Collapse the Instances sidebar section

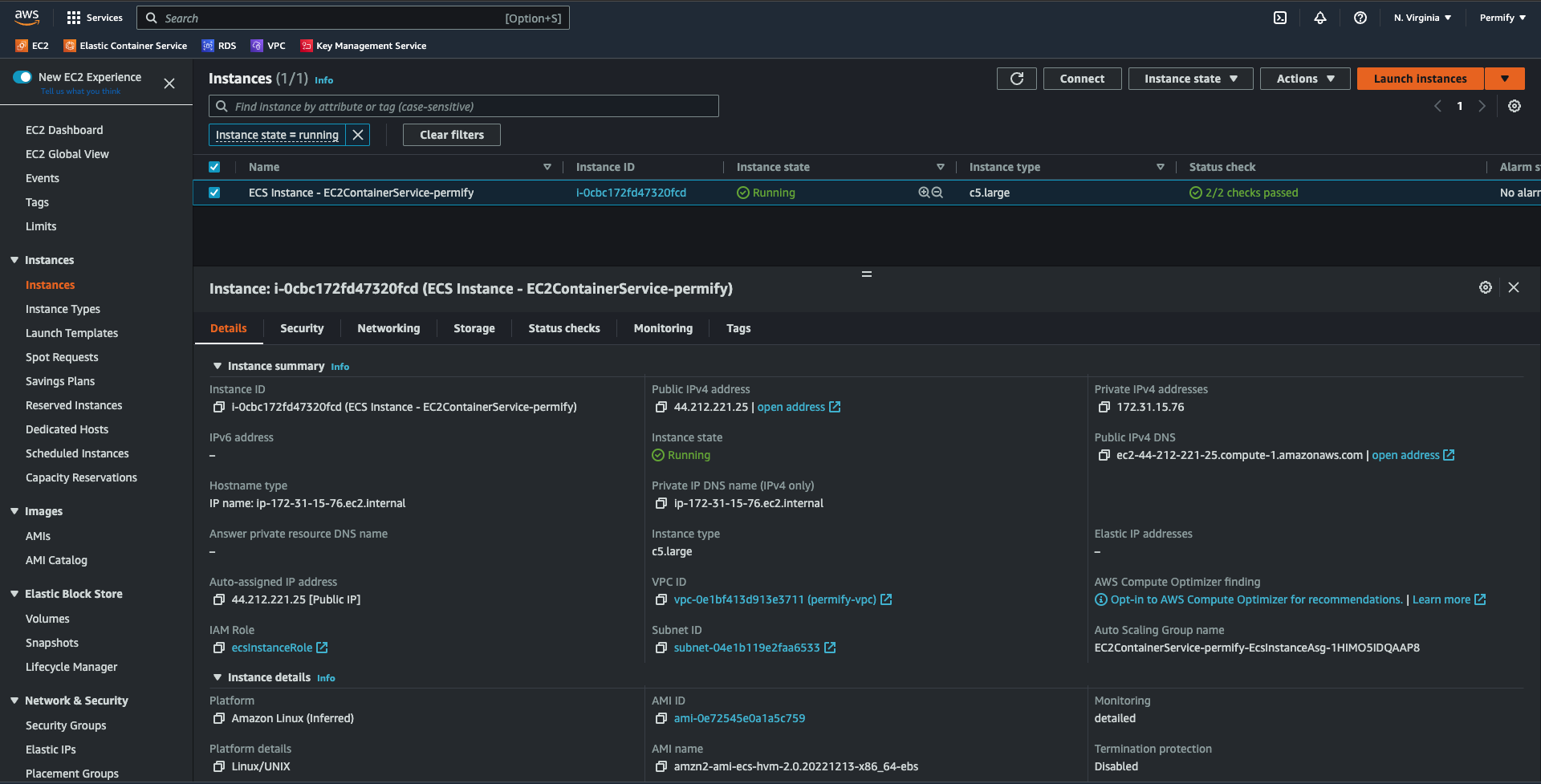pos(14,260)
